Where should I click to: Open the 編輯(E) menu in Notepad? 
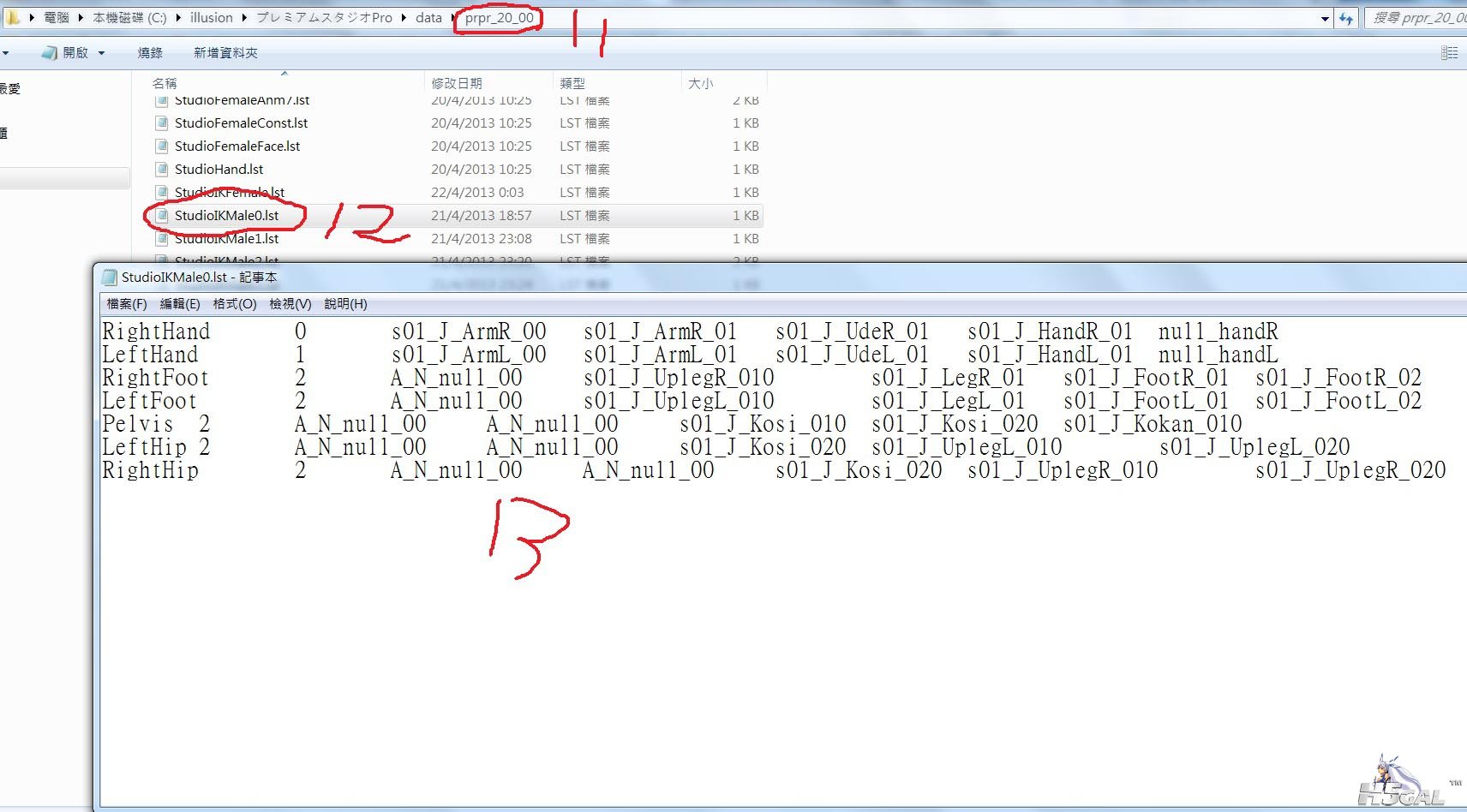pyautogui.click(x=179, y=304)
